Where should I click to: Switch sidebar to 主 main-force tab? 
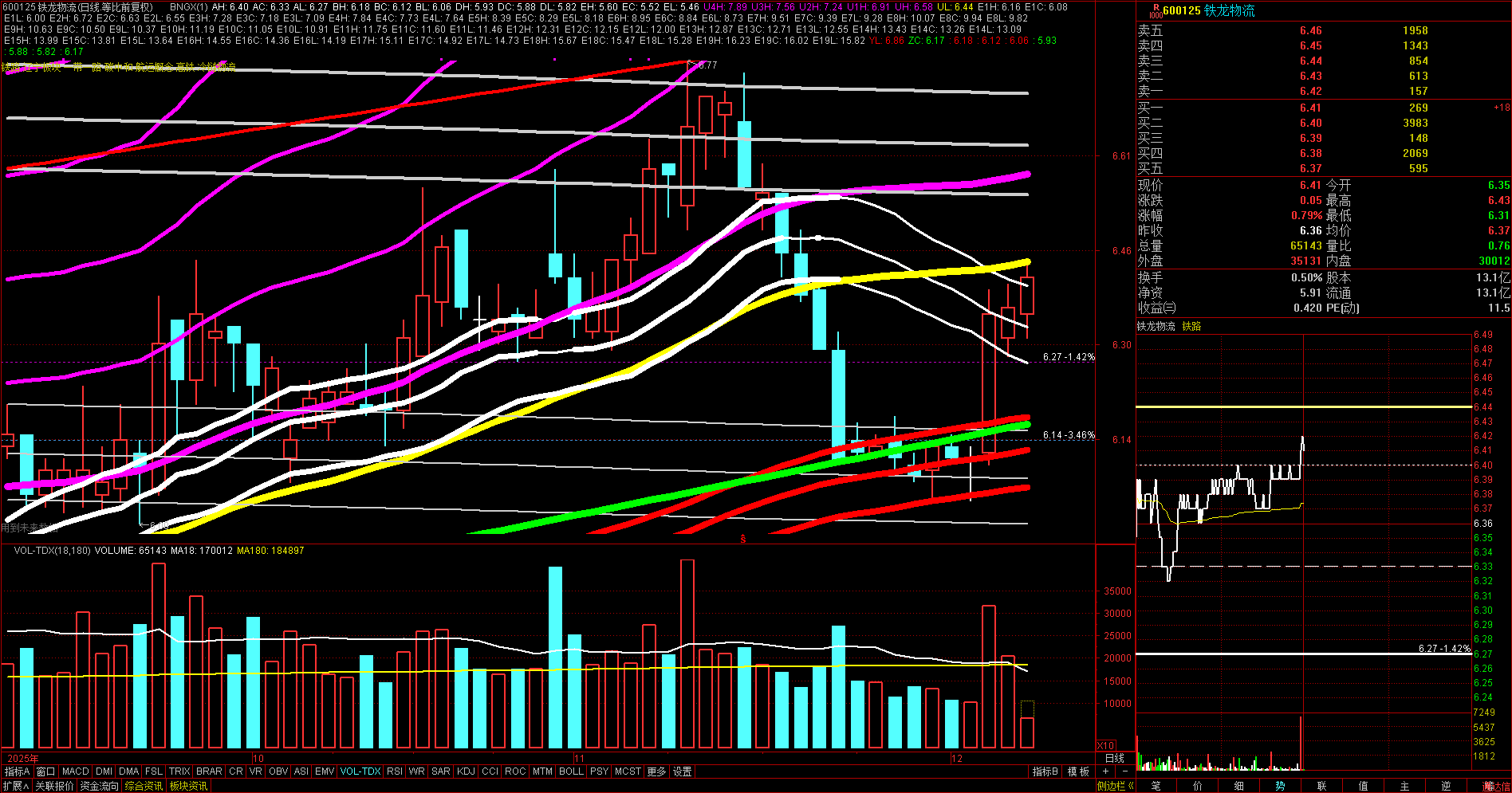pyautogui.click(x=1405, y=786)
